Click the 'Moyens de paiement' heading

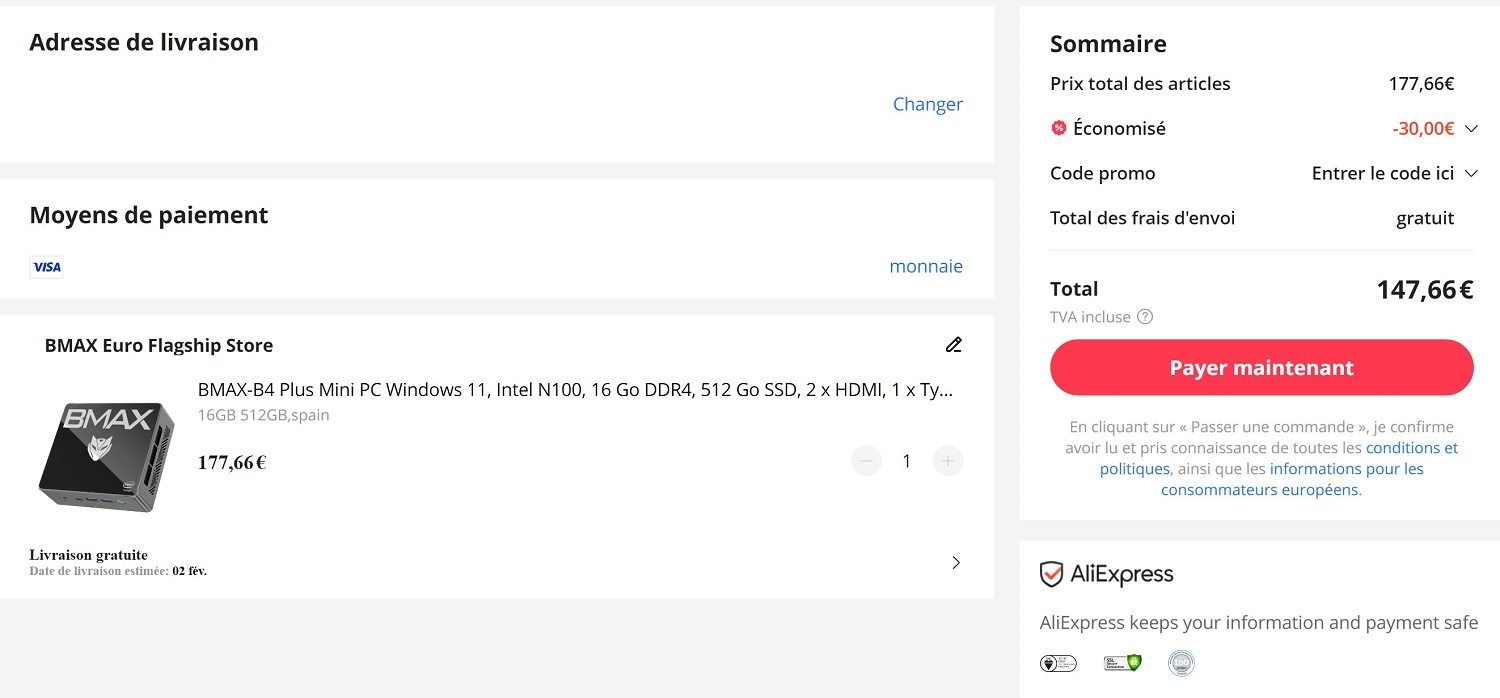[x=149, y=215]
